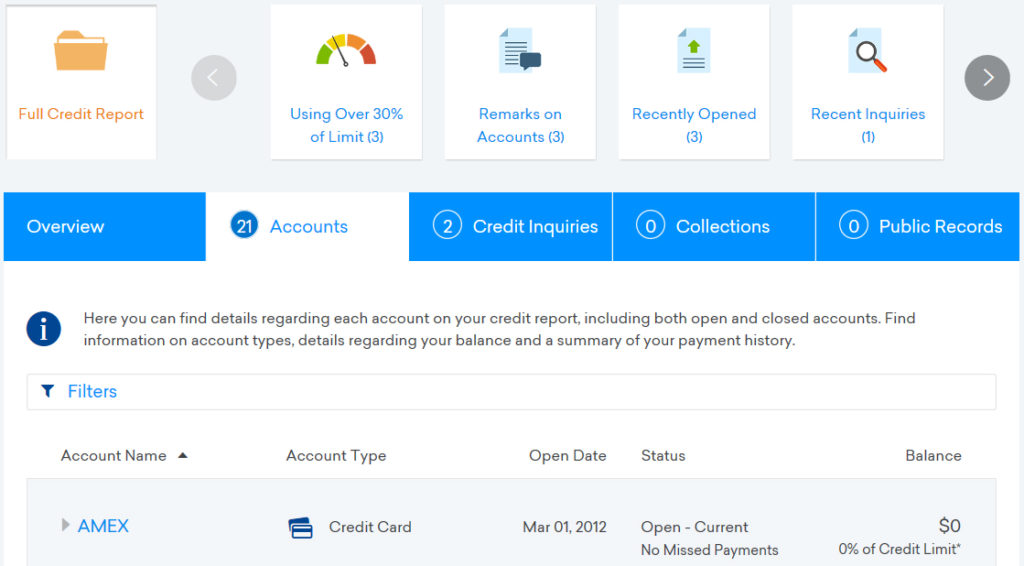This screenshot has width=1024, height=566.
Task: Open the Full Credit Report folder icon
Action: coord(81,50)
